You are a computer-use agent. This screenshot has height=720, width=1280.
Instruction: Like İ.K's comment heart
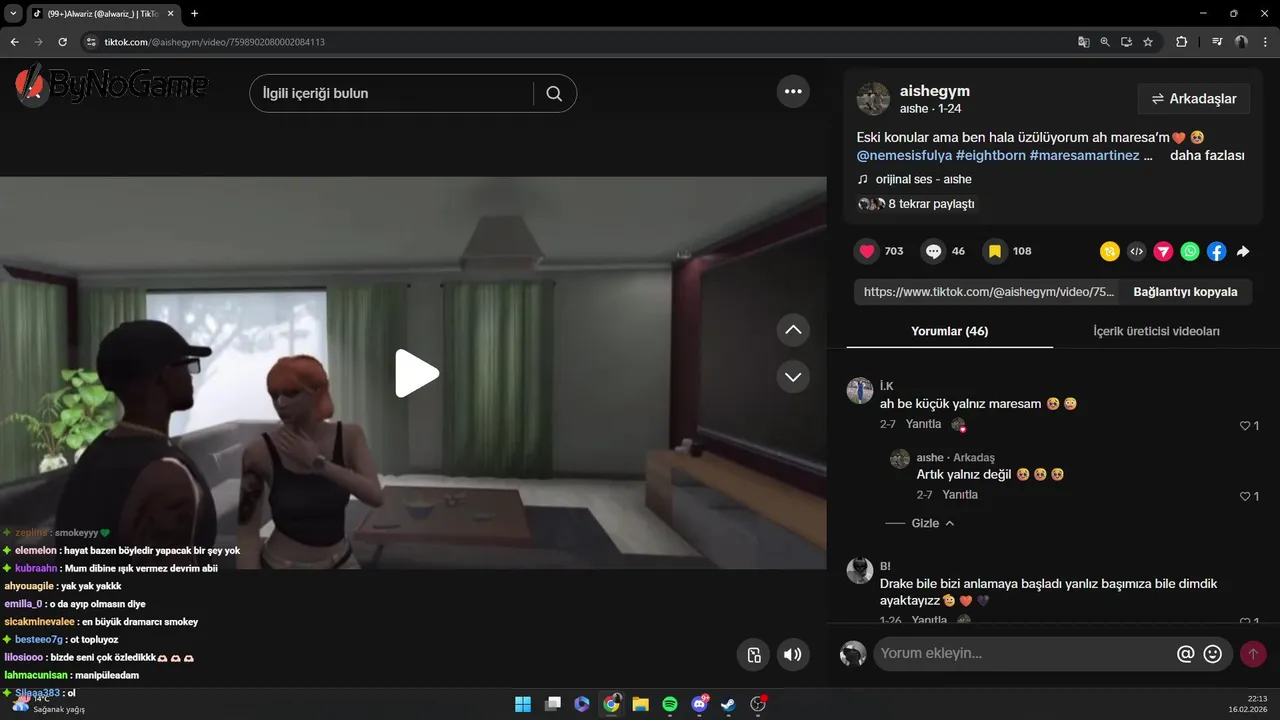(1245, 426)
